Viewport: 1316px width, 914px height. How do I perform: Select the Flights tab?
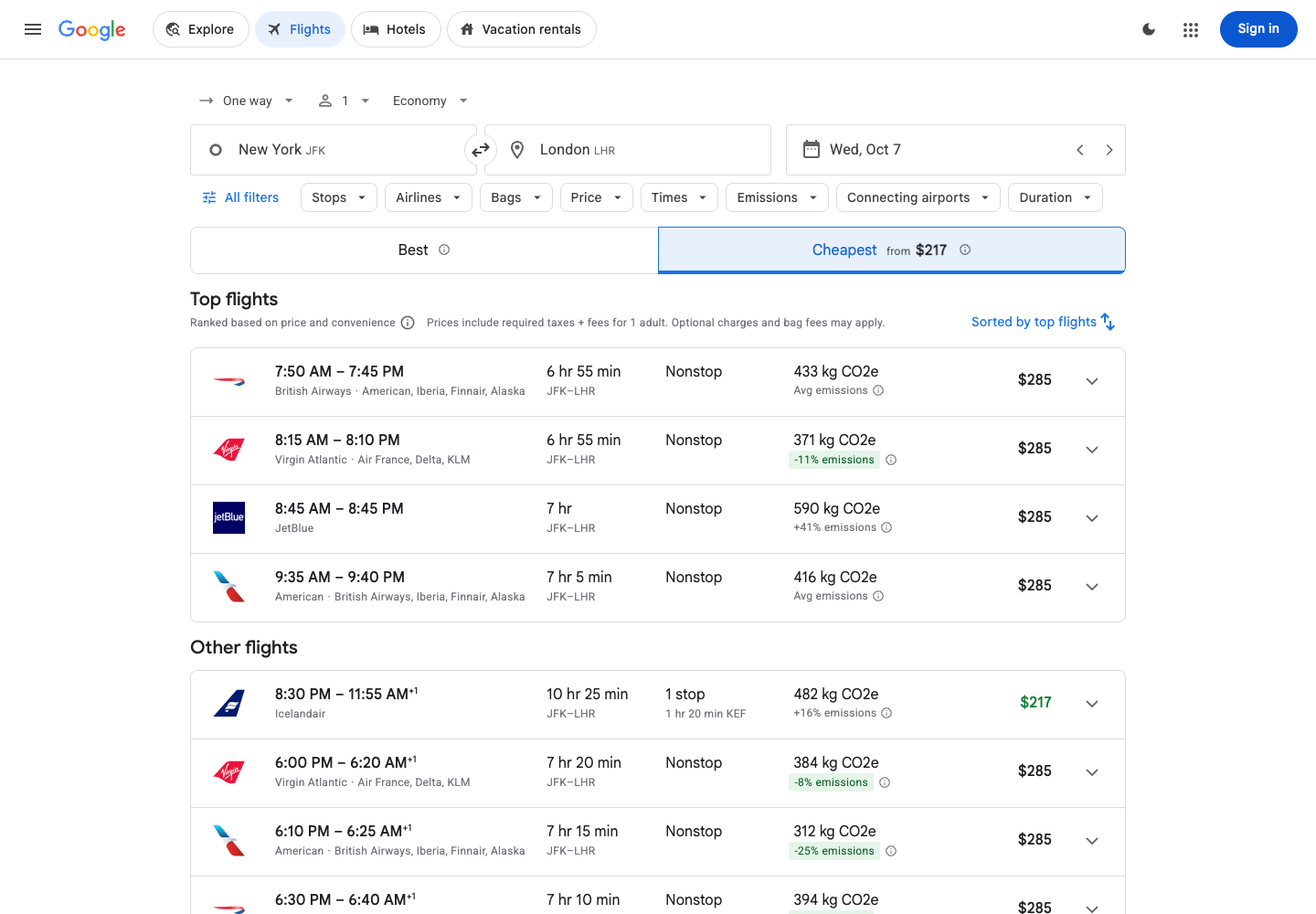point(300,29)
